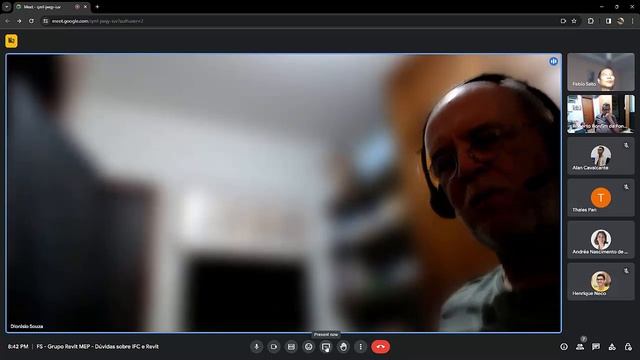This screenshot has height=360, width=640.
Task: Click the speaking indicator on main video
Action: tap(553, 61)
